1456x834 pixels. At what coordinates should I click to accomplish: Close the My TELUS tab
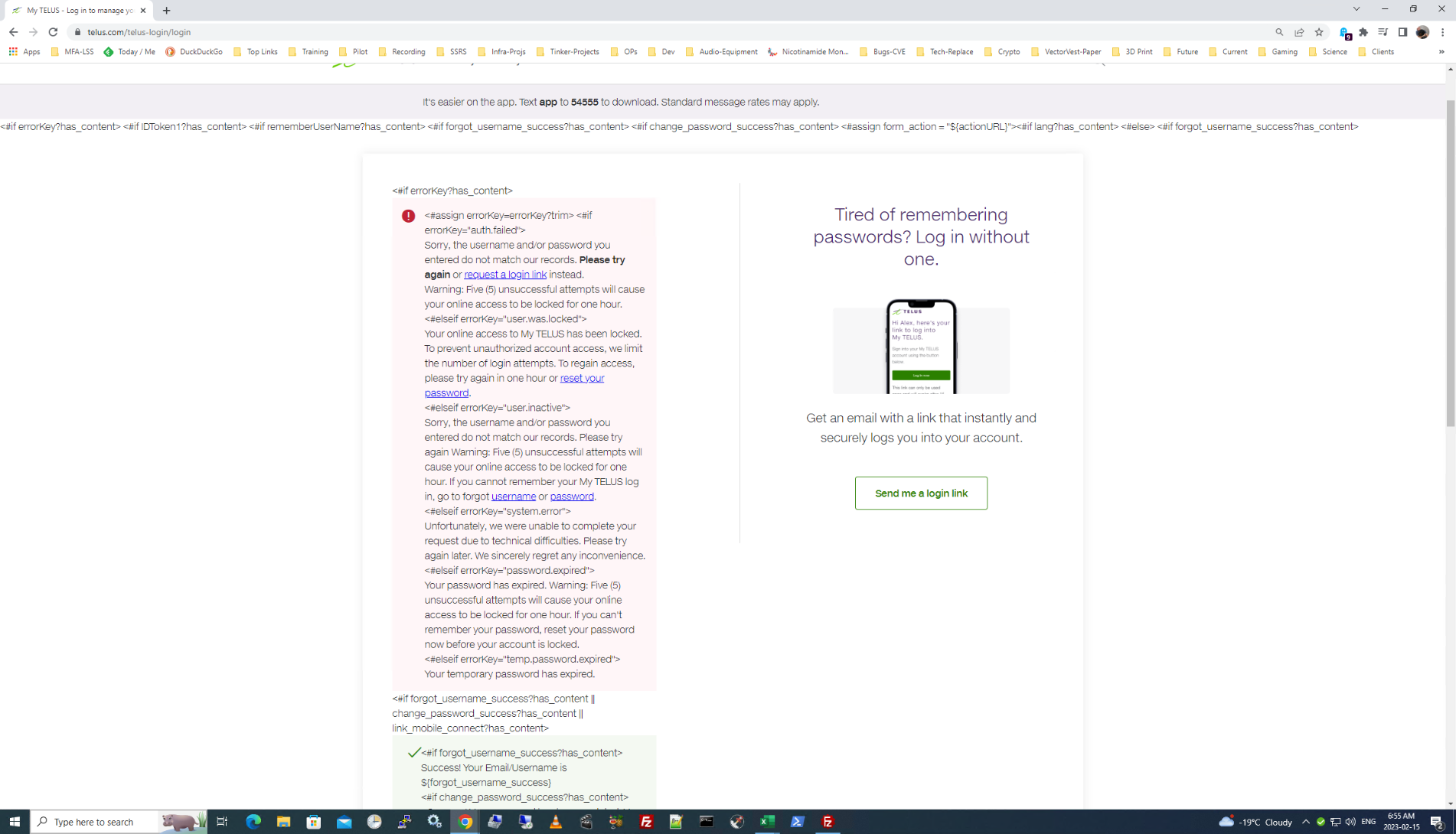(x=143, y=11)
